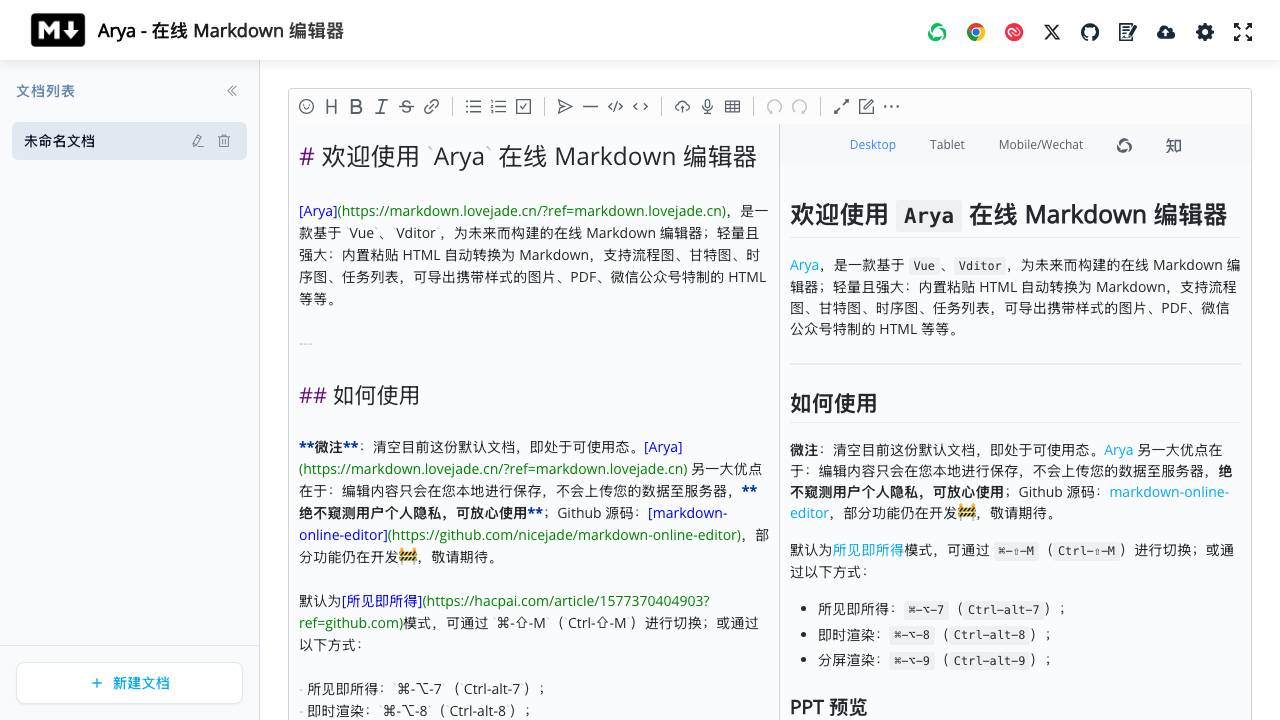Open the X (Twitter) link in header

click(x=1052, y=32)
